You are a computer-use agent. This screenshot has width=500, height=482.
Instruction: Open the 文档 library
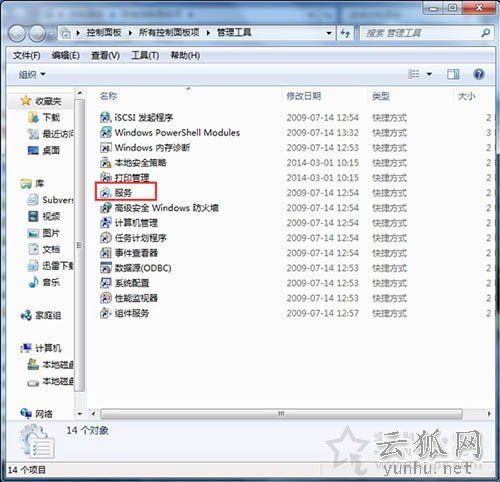[x=44, y=249]
